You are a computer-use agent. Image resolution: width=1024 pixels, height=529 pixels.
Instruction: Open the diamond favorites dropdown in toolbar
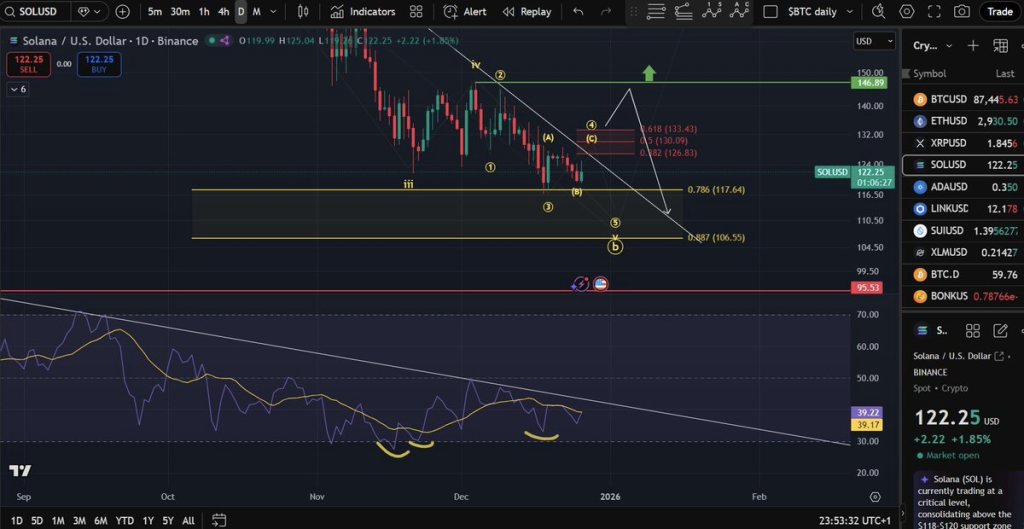(x=90, y=12)
